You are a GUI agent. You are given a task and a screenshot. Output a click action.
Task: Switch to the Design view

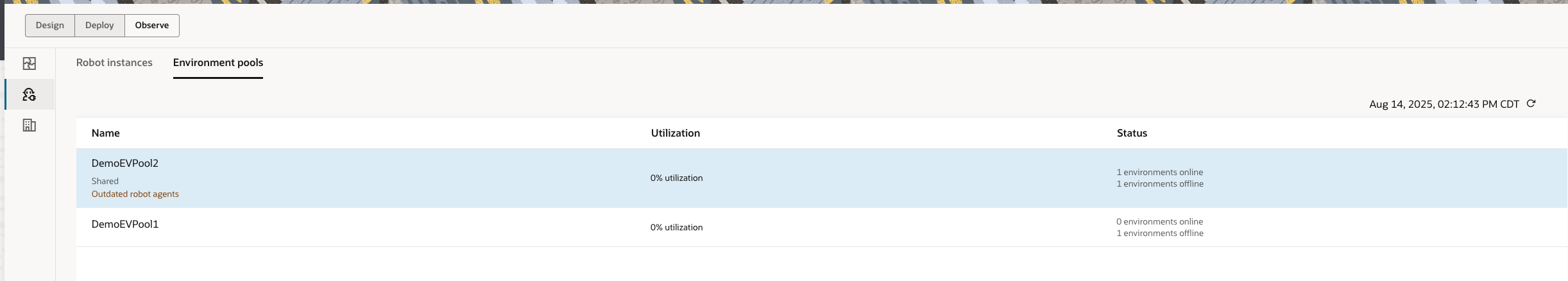(50, 26)
